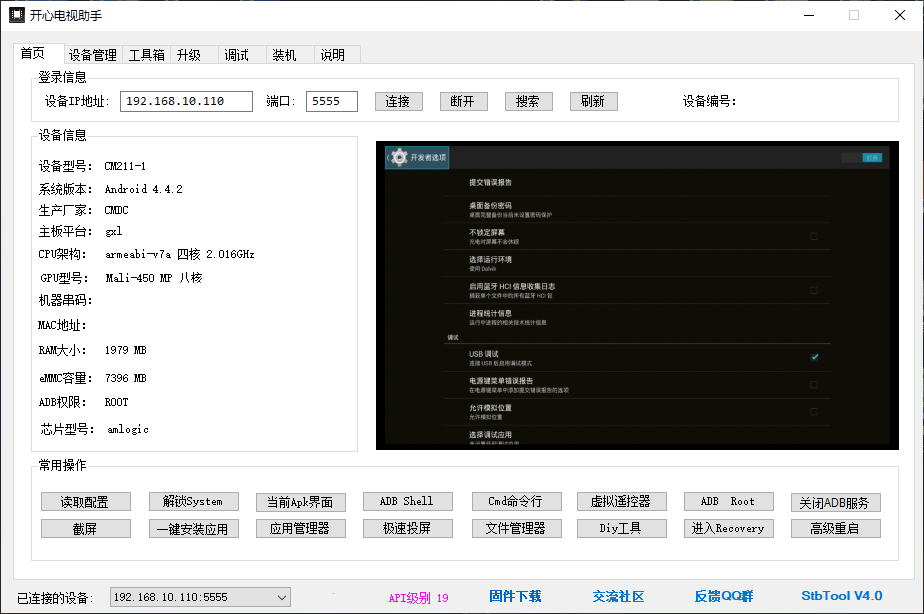This screenshot has width=924, height=614.
Task: Focus the device IP address field
Action: tap(186, 101)
